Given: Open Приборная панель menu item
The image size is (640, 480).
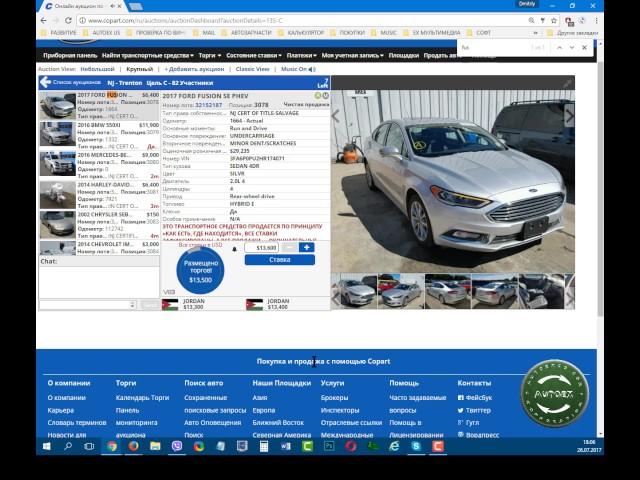Looking at the screenshot, I should [x=70, y=56].
